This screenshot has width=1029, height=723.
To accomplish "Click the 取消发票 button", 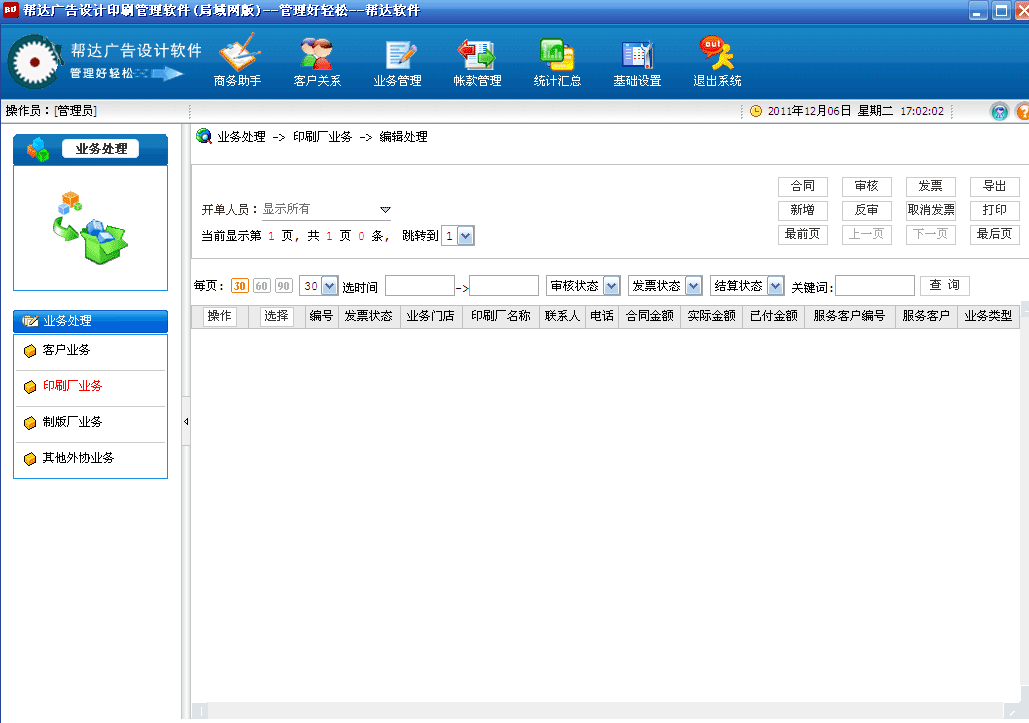I will click(931, 210).
